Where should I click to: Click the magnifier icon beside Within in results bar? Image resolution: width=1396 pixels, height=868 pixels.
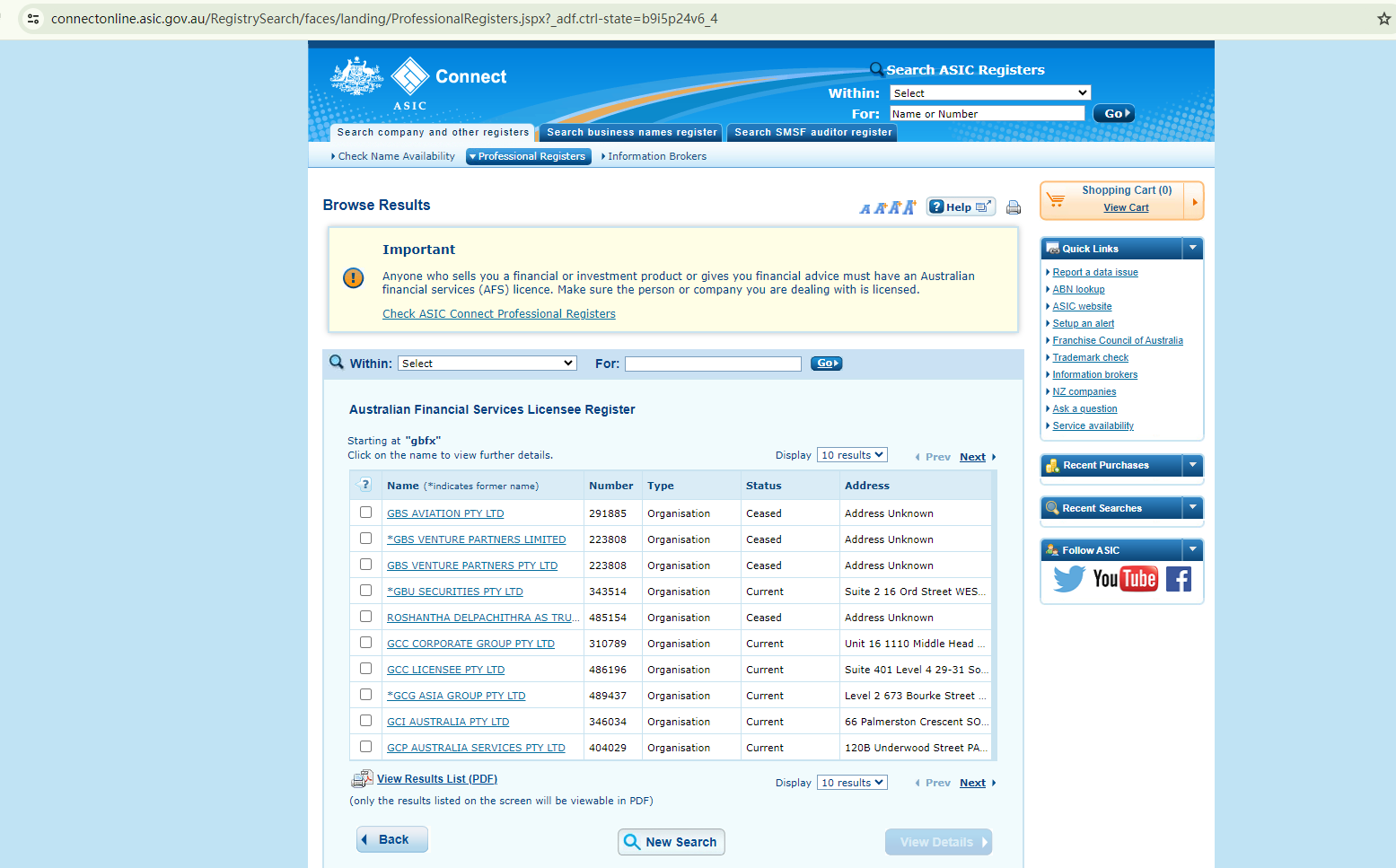coord(337,362)
